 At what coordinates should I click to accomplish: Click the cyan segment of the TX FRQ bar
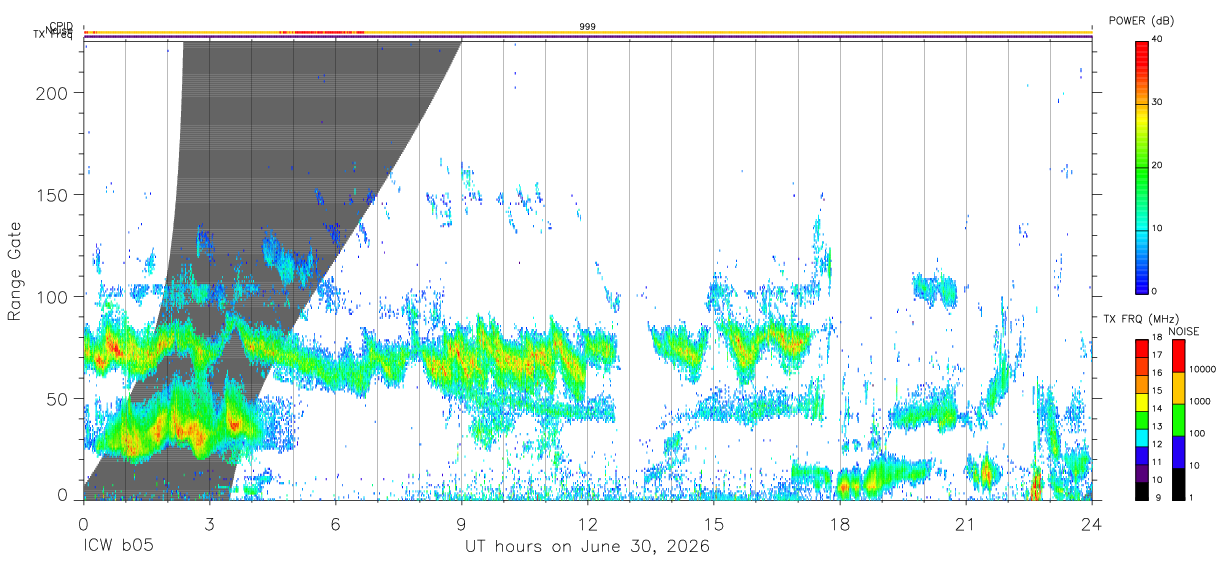(x=1143, y=437)
